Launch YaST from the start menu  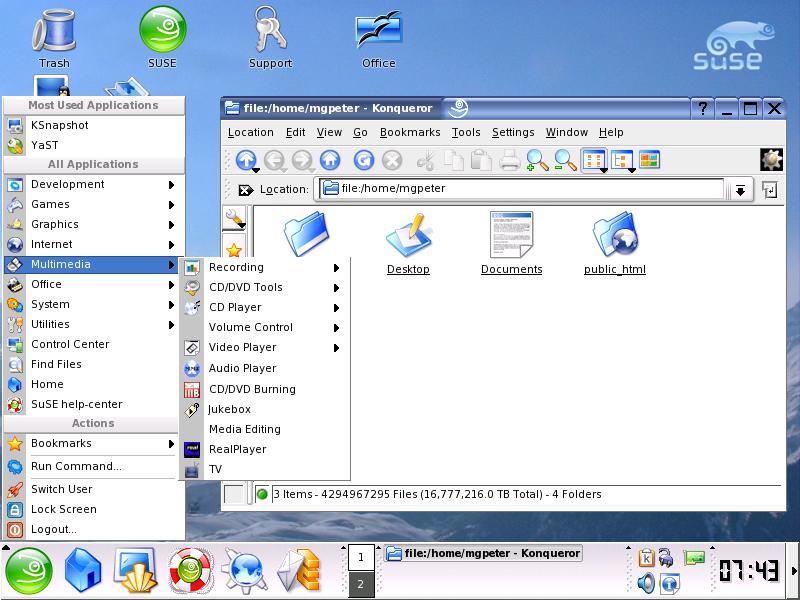tap(92, 145)
